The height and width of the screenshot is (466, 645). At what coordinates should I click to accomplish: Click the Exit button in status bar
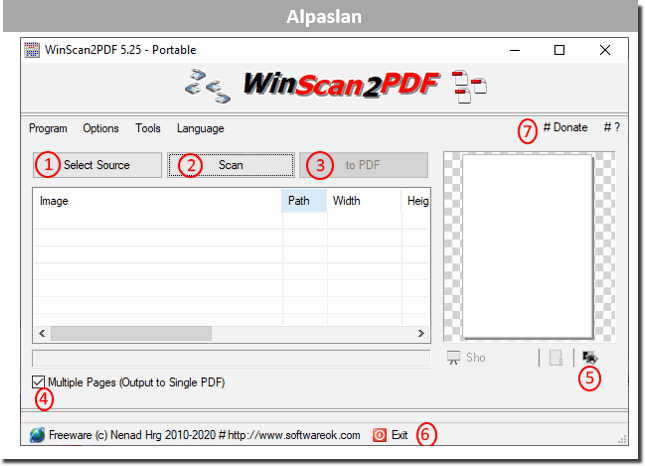(390, 435)
